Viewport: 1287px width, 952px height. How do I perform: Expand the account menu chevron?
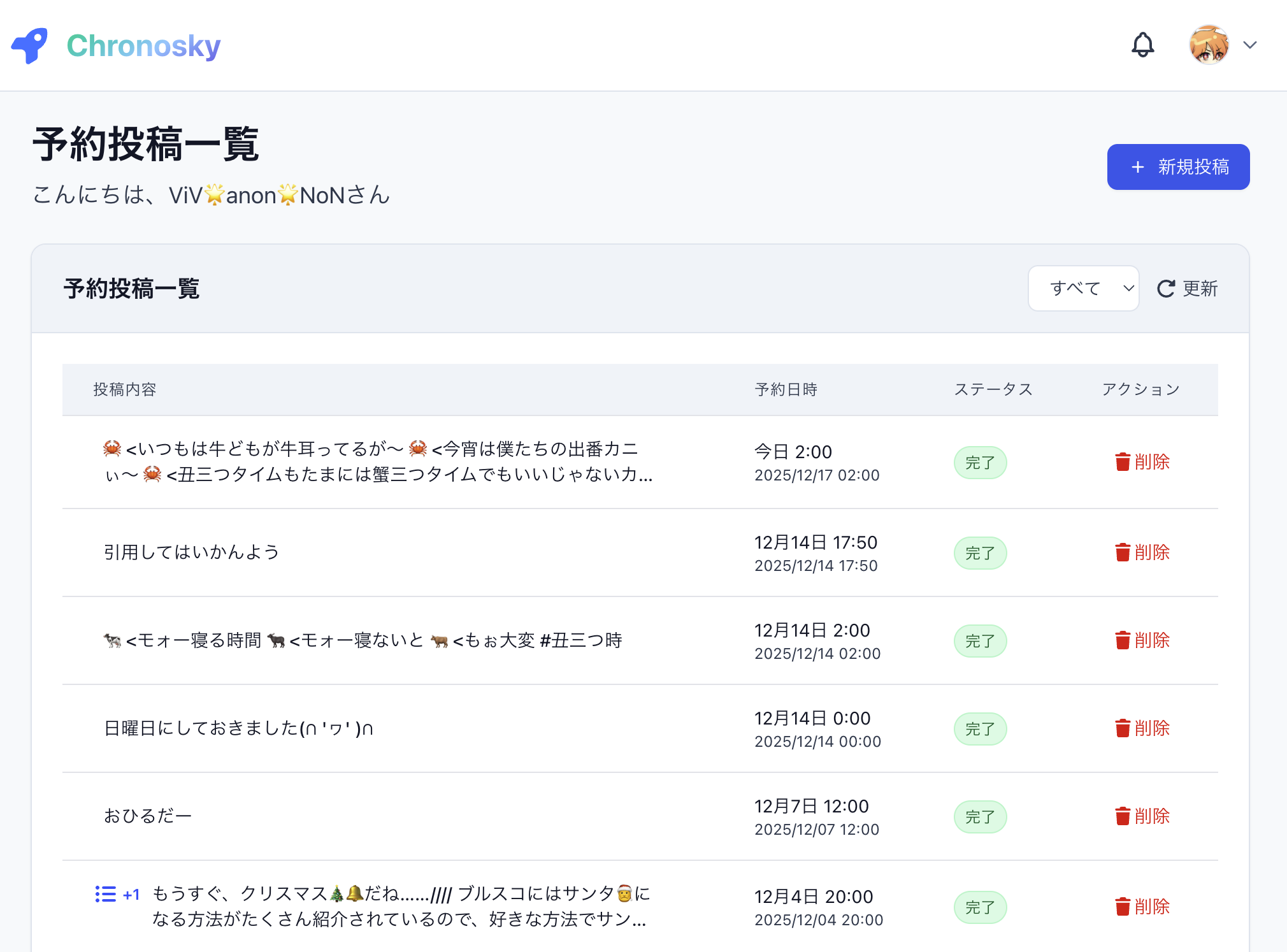point(1250,45)
